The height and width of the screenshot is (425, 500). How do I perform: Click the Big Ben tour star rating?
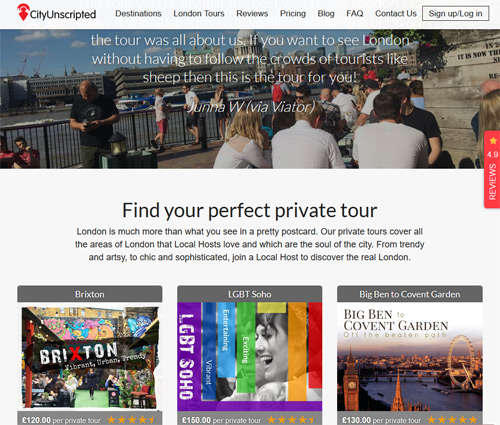[452, 420]
